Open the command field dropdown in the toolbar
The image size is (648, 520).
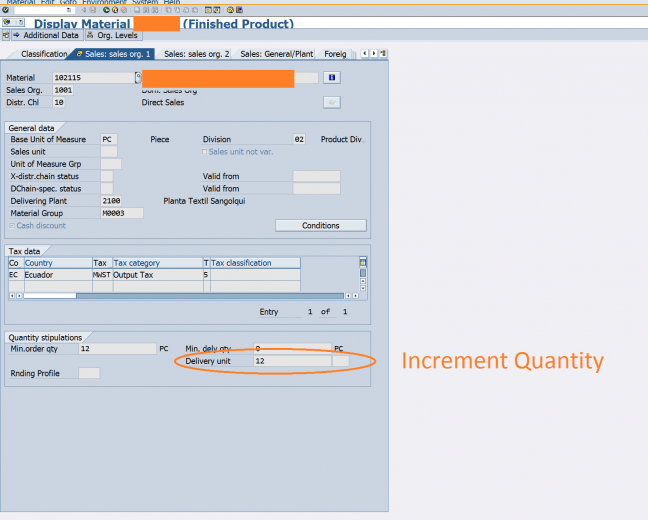tap(68, 10)
